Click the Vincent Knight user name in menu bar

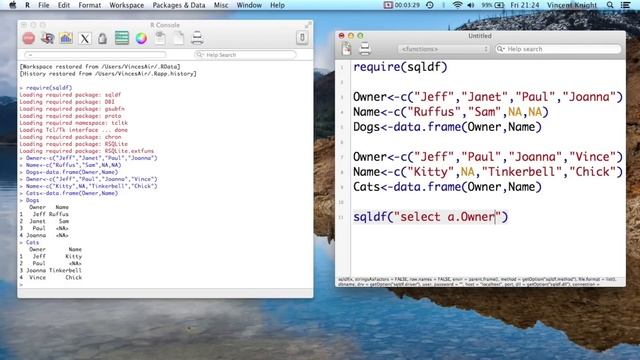(572, 5)
